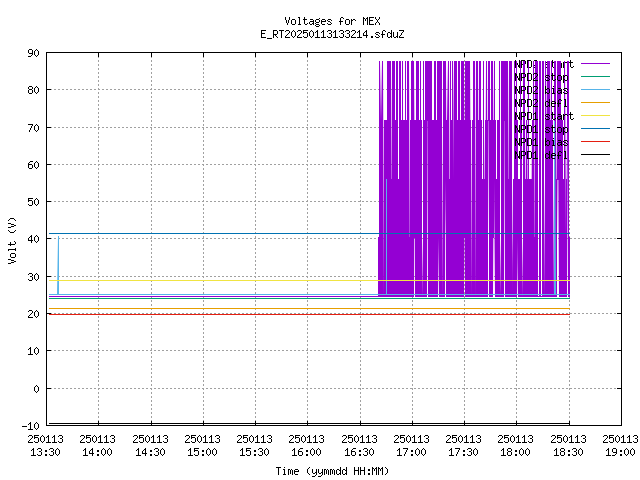Click the 90 y-axis tick label
Image resolution: width=640 pixels, height=480 pixels.
(x=33, y=53)
